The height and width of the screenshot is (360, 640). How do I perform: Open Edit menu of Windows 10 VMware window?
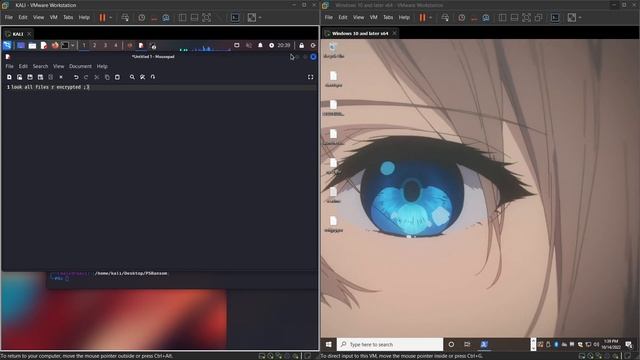[343, 18]
